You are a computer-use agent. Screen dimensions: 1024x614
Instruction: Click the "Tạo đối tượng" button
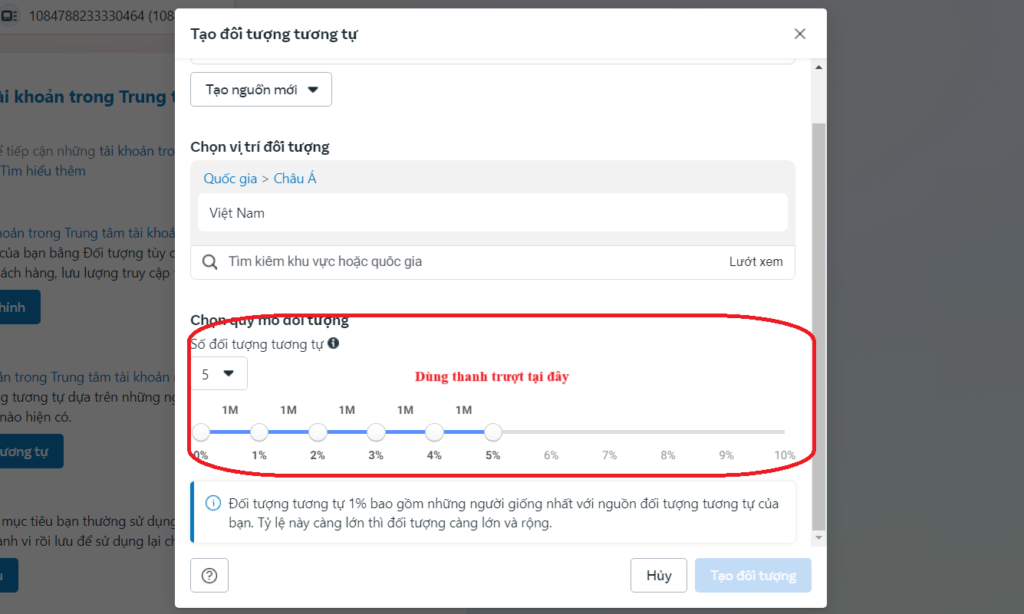click(753, 575)
